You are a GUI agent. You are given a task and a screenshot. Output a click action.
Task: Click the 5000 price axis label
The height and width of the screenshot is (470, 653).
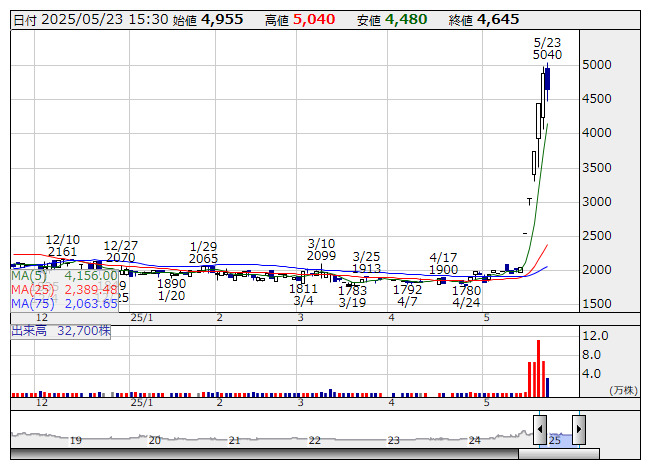pos(597,65)
